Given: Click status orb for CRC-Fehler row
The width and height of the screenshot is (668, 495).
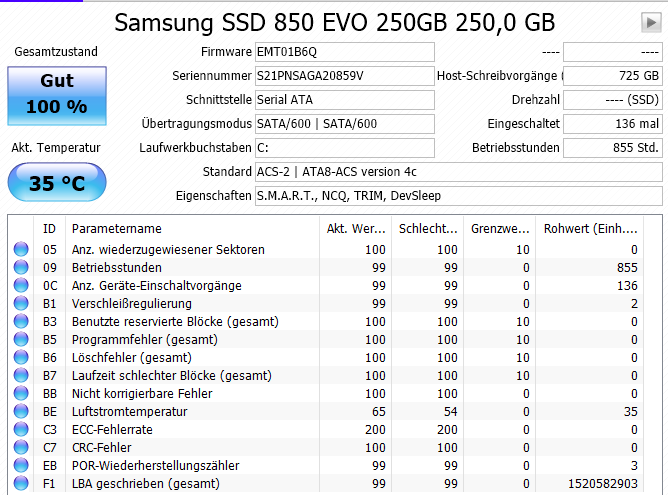Looking at the screenshot, I should tap(21, 447).
